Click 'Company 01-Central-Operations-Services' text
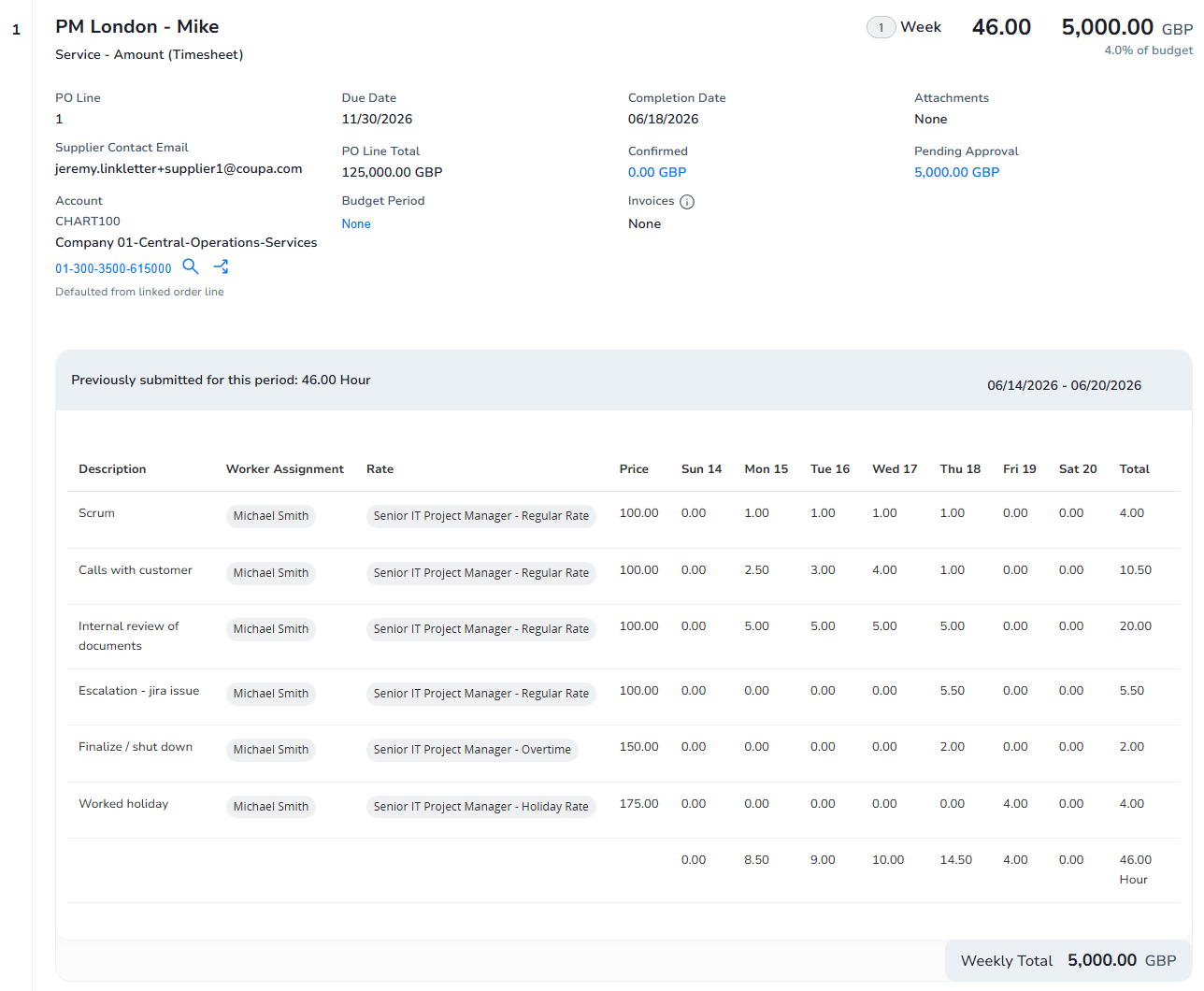 click(186, 242)
